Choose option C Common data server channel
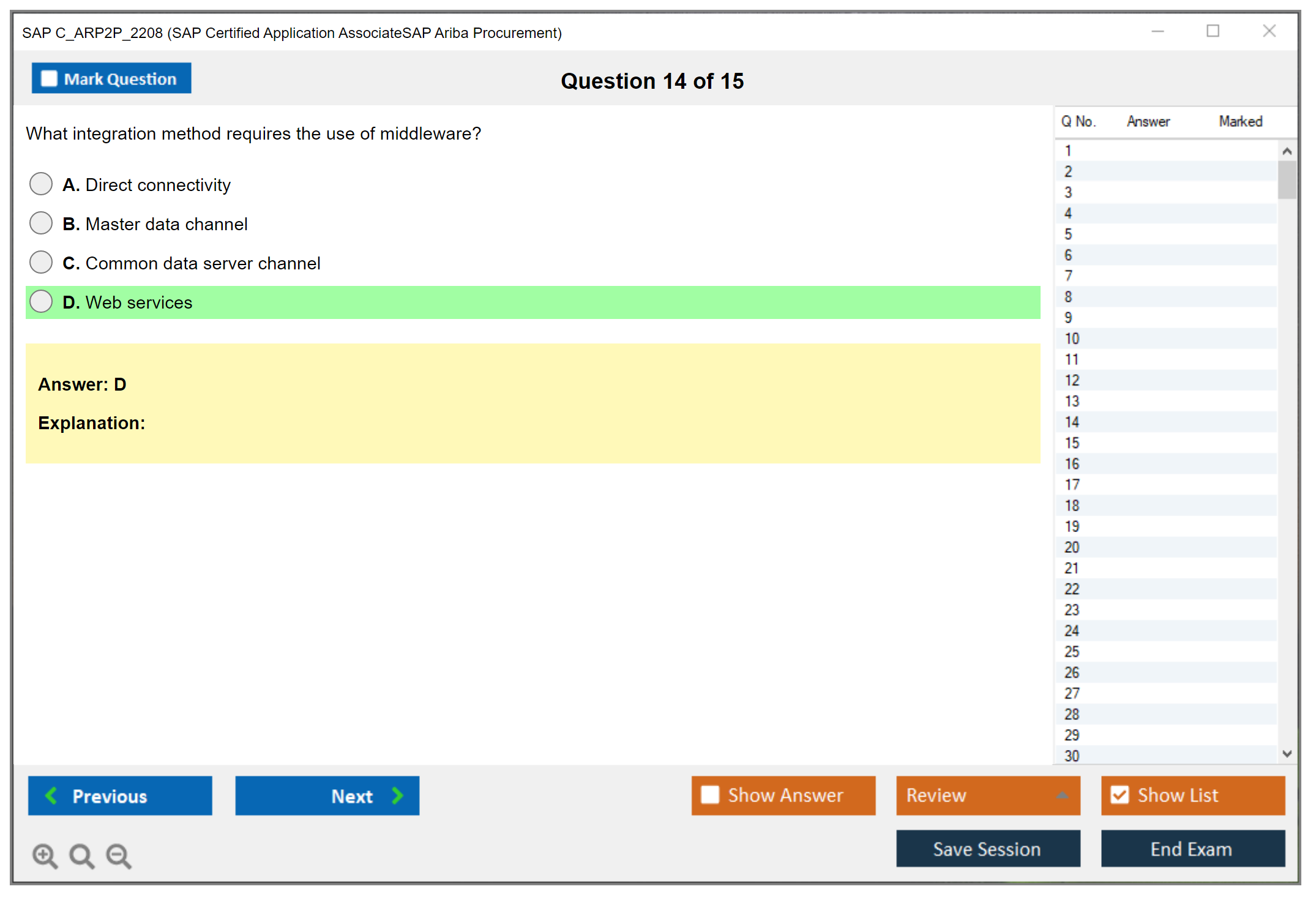Image resolution: width=1316 pixels, height=900 pixels. (x=41, y=262)
